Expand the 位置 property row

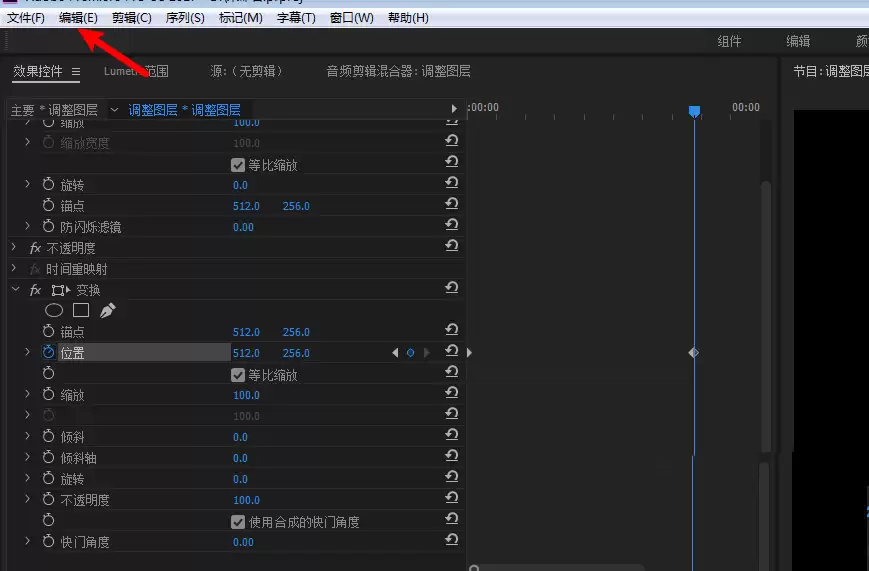pos(28,352)
